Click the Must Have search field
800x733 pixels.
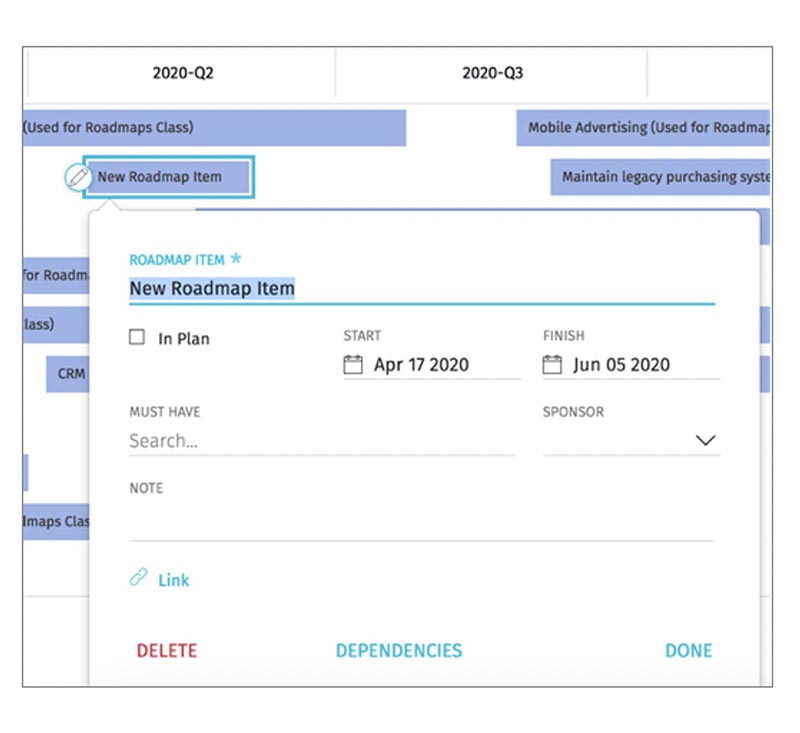(322, 441)
